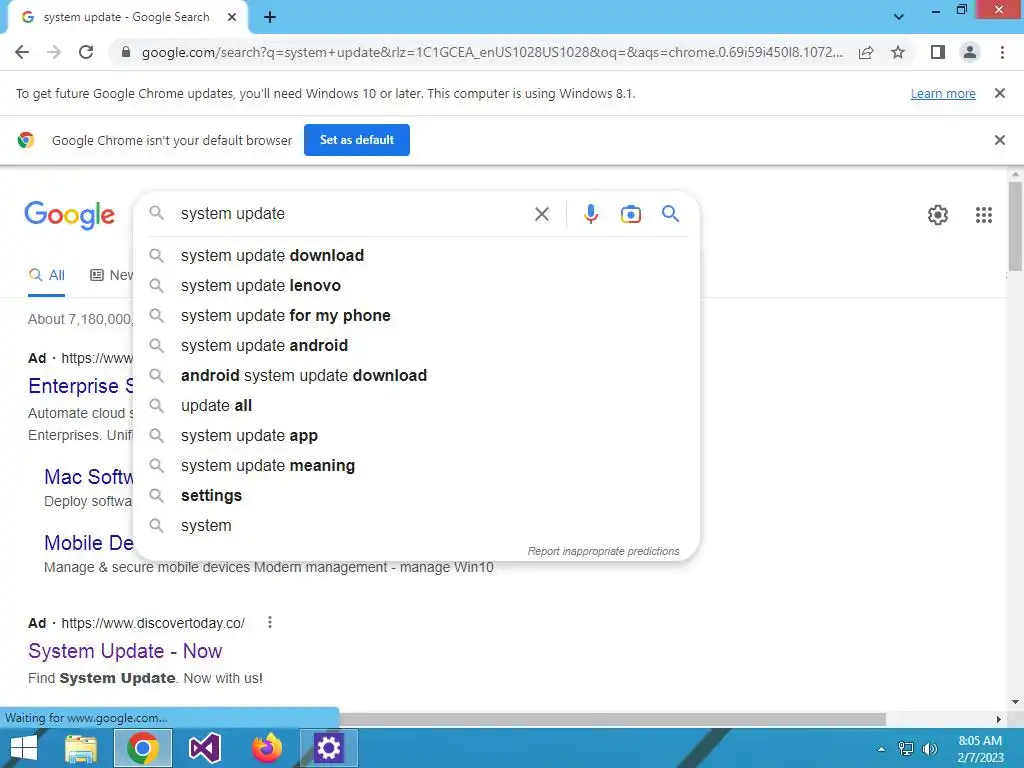Screen dimensions: 1024x768
Task: Dismiss the default browser bar
Action: point(999,140)
